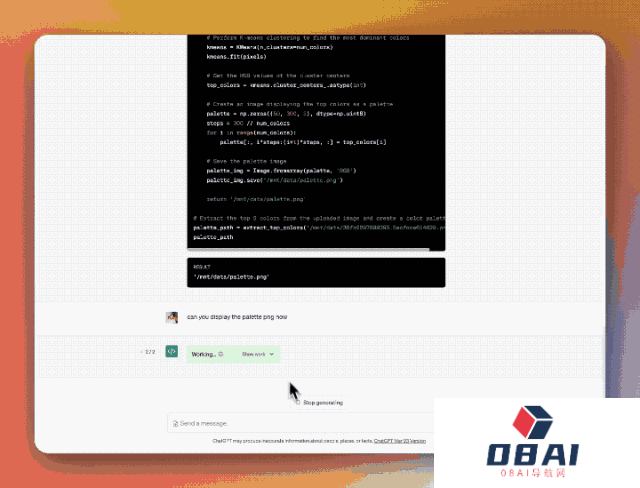This screenshot has height=488, width=640.
Task: Click the chevron beside Show work
Action: (272, 354)
